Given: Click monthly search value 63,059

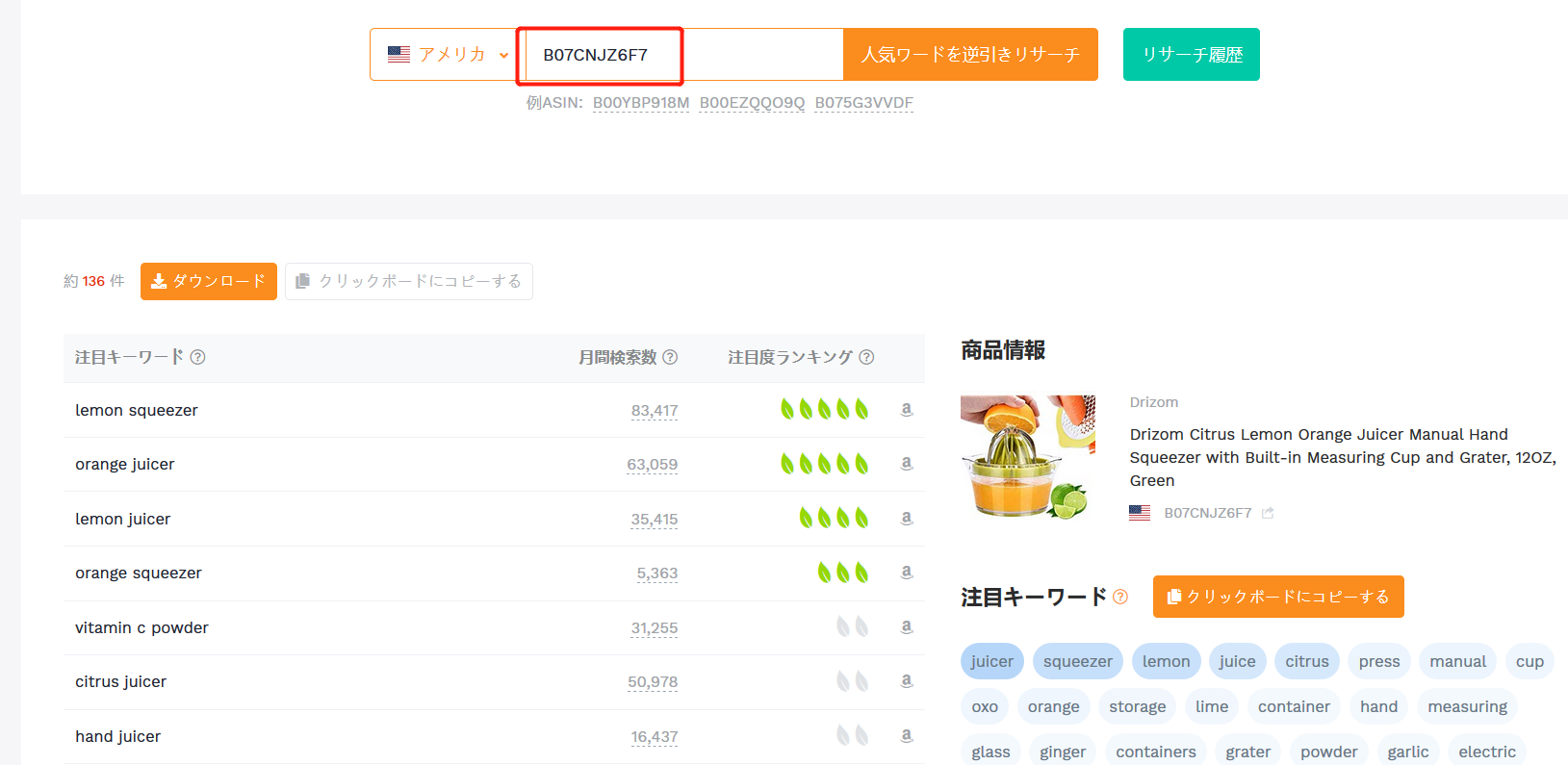Looking at the screenshot, I should [x=653, y=465].
